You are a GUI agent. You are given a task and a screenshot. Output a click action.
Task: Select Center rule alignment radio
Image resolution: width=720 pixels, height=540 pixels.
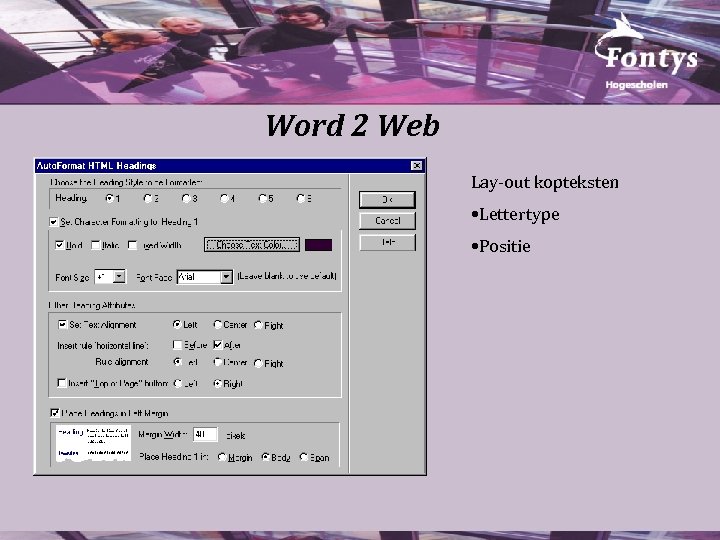click(x=218, y=362)
